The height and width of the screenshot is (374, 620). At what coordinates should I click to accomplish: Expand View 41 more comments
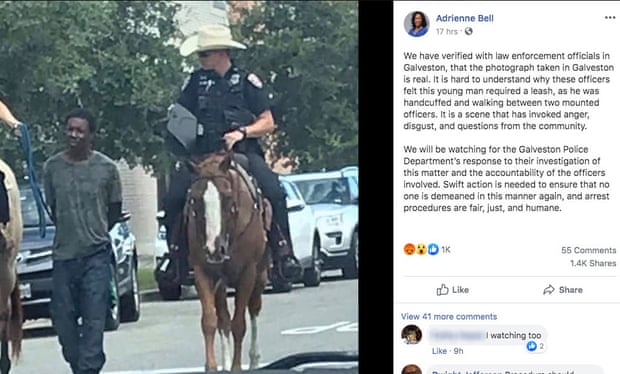click(x=449, y=317)
